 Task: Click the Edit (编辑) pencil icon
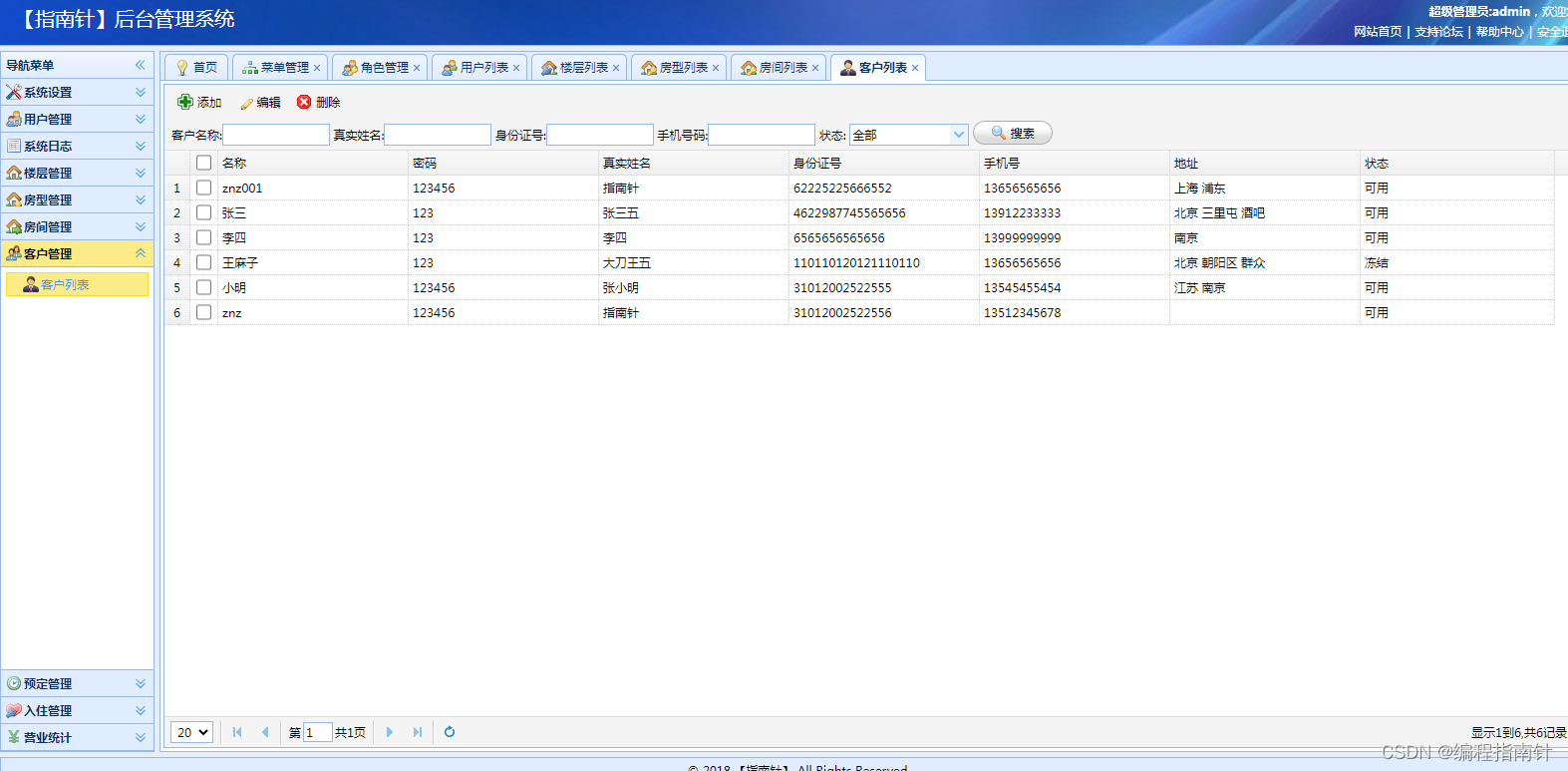pos(246,103)
